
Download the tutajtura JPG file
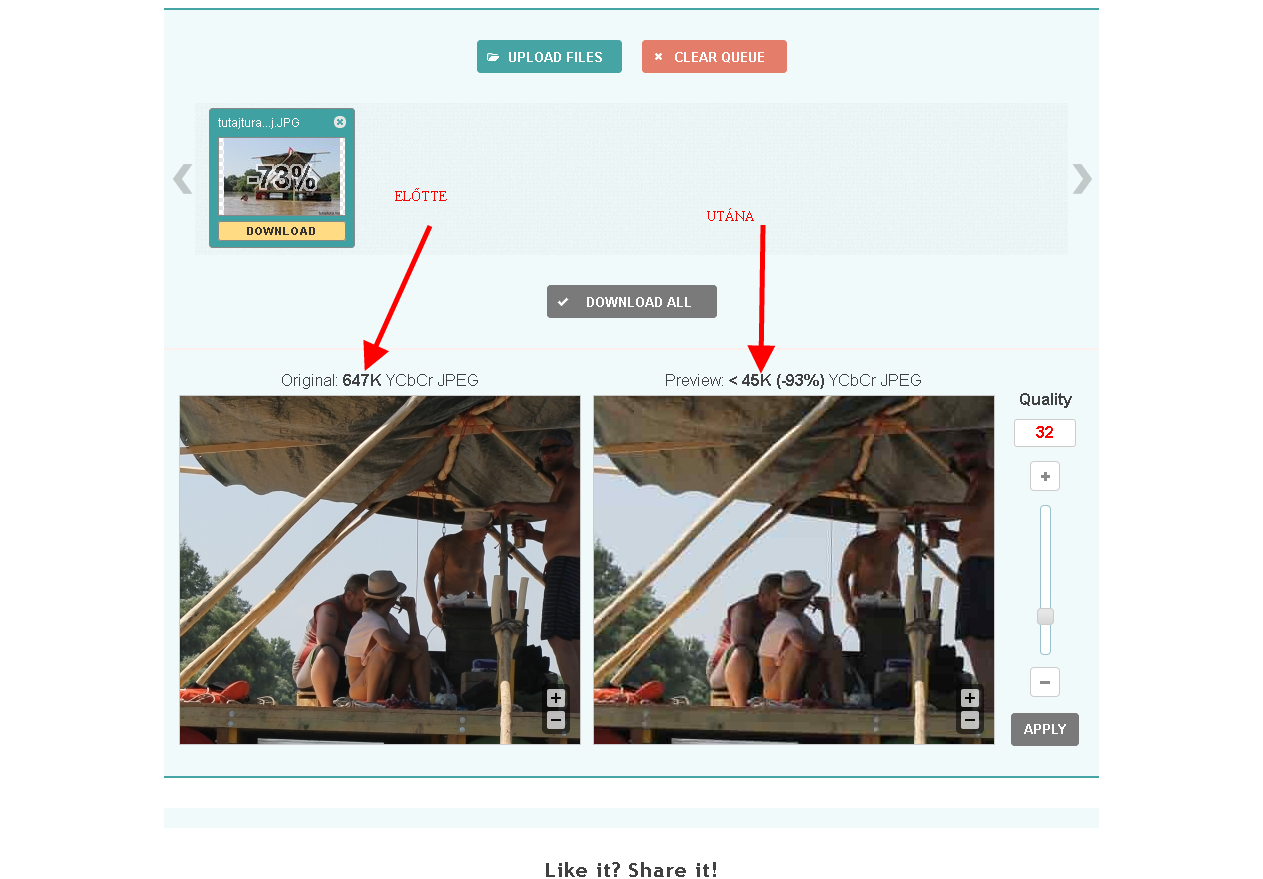pyautogui.click(x=281, y=231)
